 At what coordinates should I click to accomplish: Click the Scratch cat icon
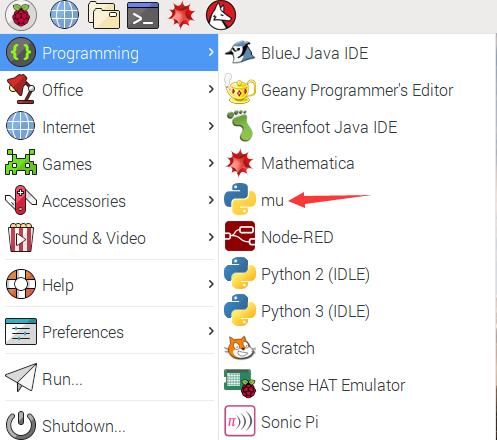[240, 348]
